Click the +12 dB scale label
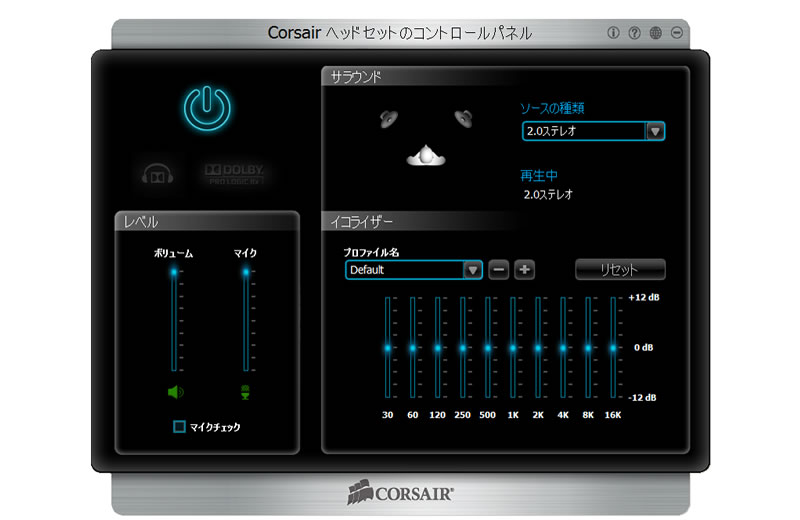The height and width of the screenshot is (520, 800). [x=644, y=298]
